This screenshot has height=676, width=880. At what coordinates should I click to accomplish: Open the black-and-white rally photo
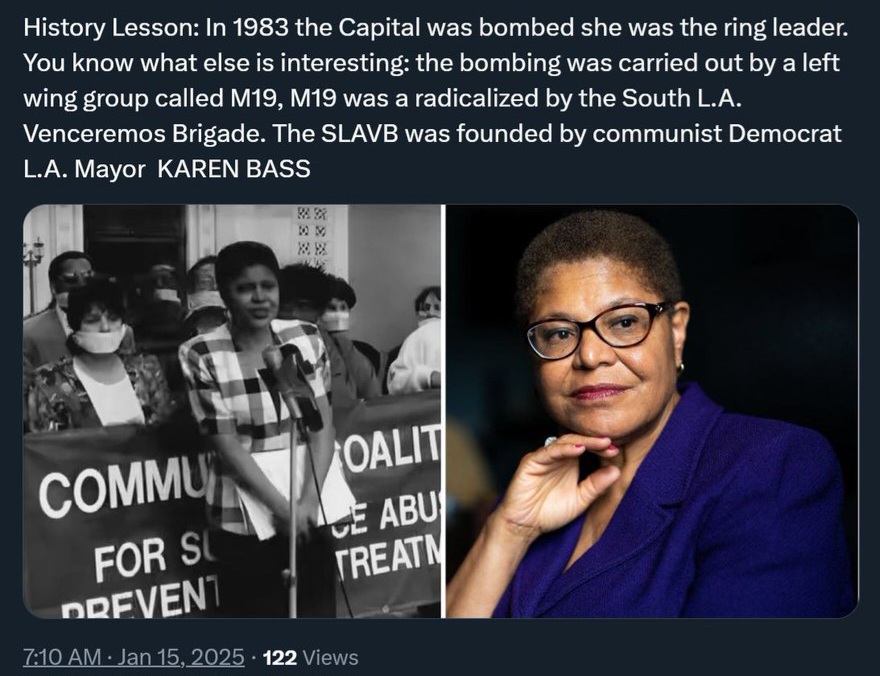(x=232, y=411)
